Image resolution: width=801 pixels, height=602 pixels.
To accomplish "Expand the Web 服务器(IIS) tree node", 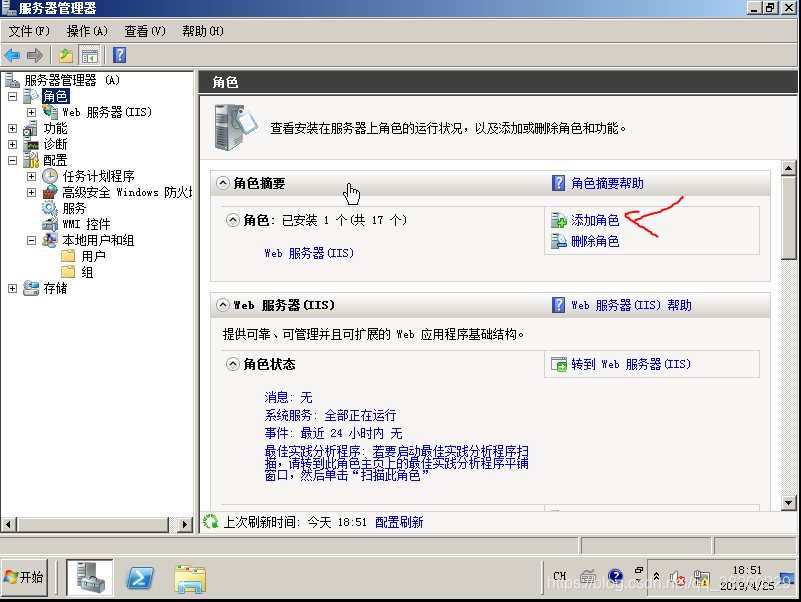I will pyautogui.click(x=32, y=112).
